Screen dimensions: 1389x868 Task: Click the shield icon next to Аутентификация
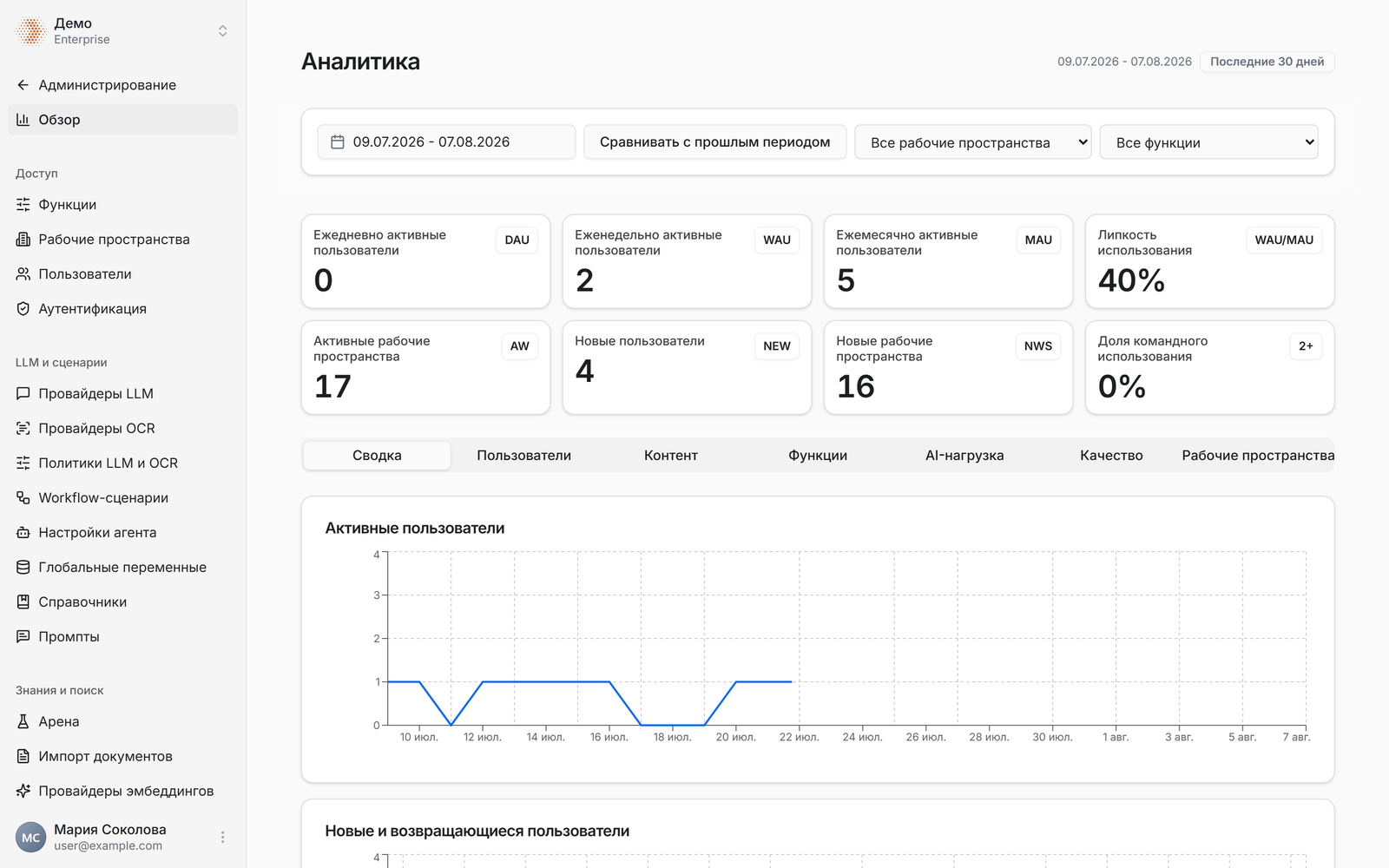coord(23,309)
